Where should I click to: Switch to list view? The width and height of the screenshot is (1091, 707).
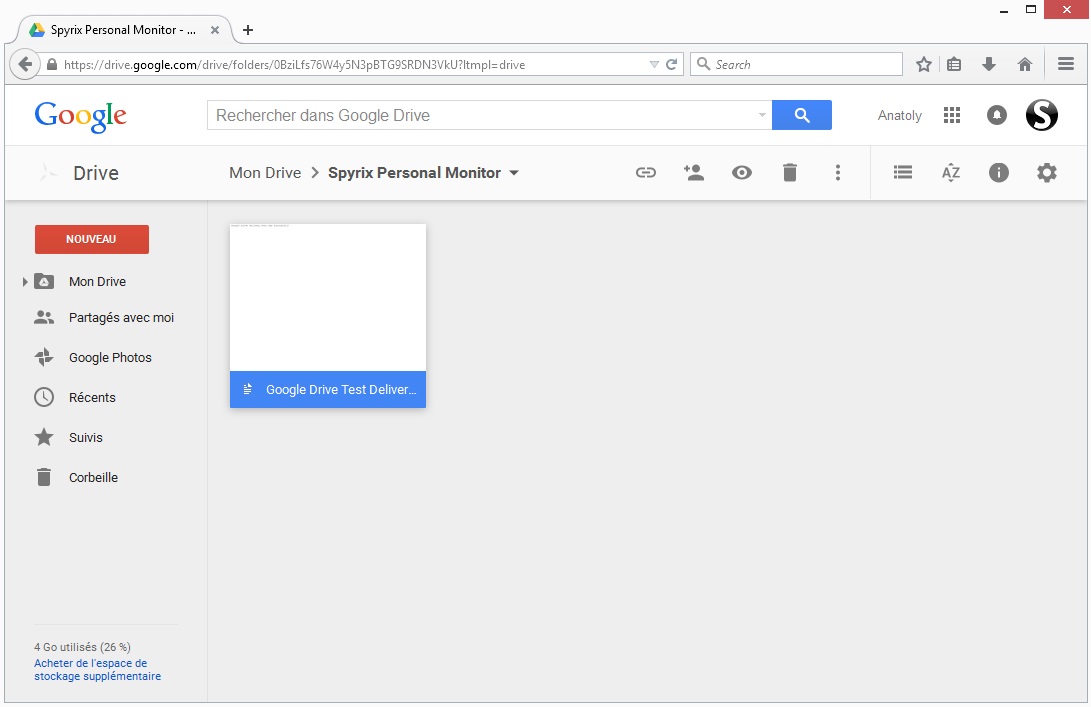(x=902, y=172)
